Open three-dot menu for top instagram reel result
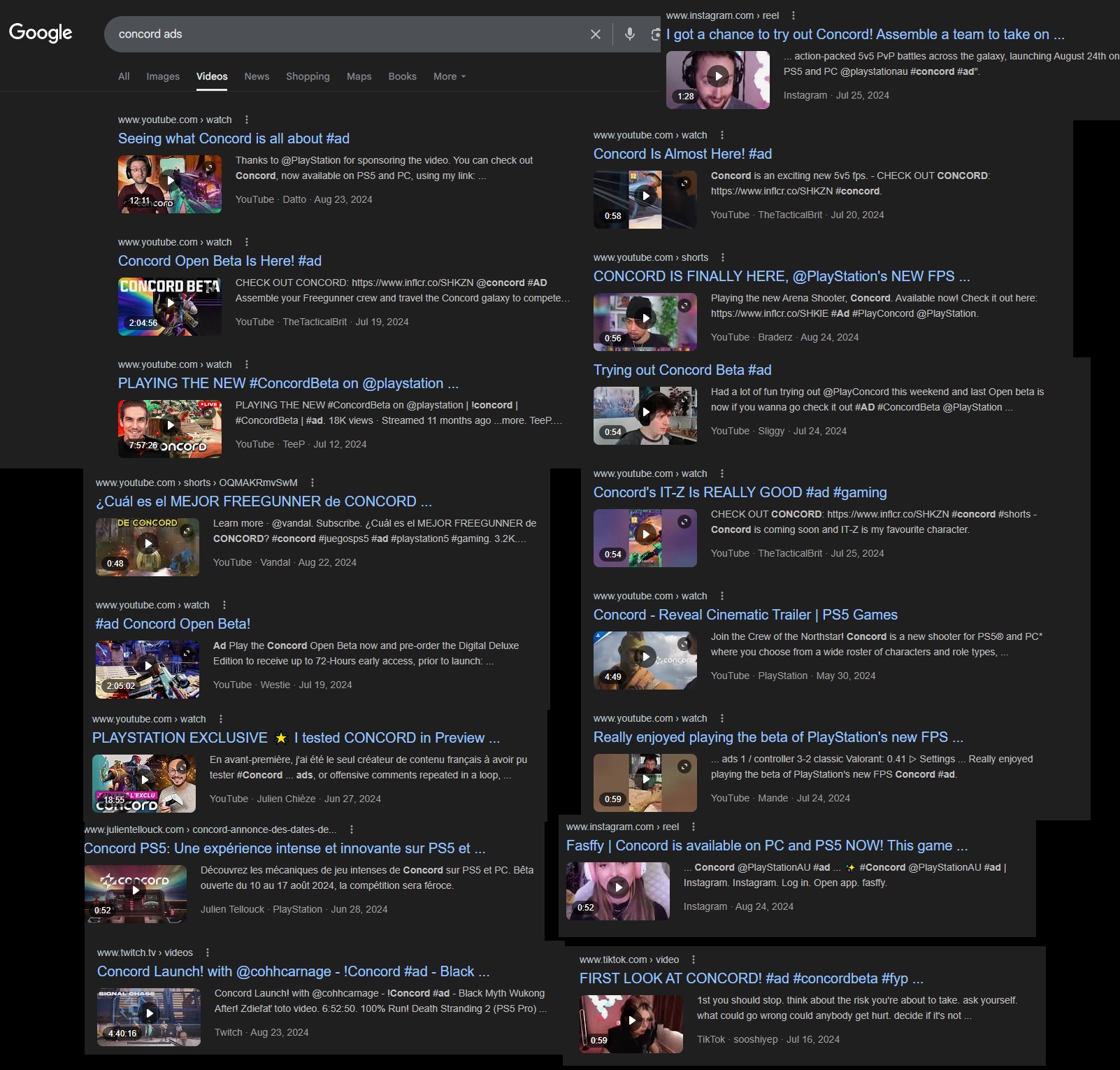This screenshot has height=1070, width=1120. coord(794,15)
